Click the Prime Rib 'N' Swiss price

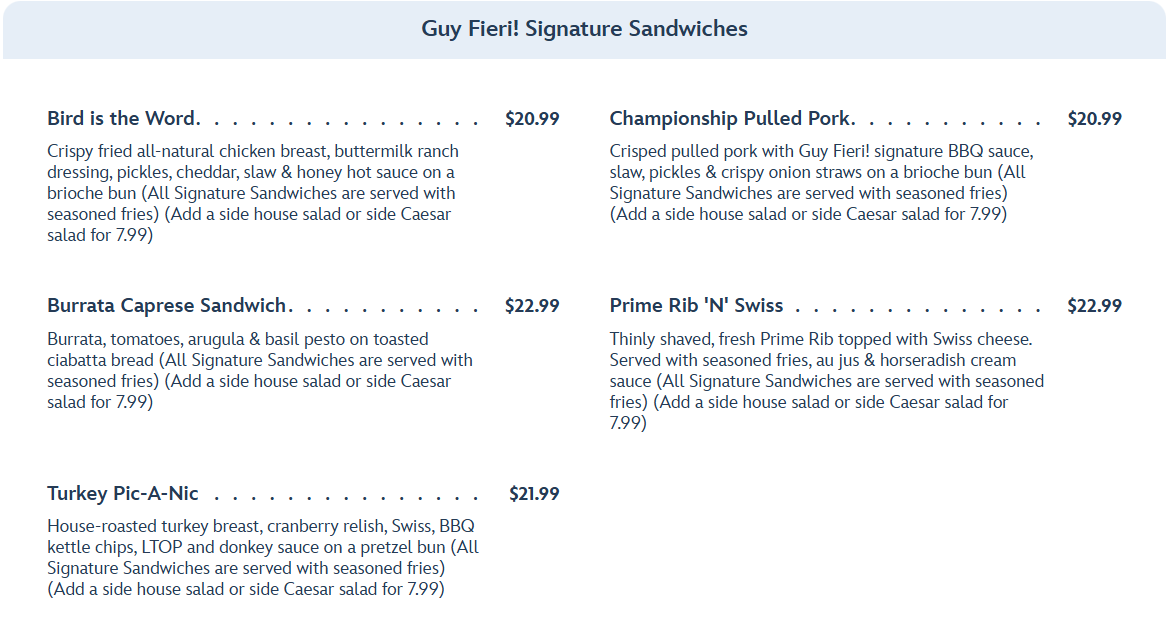tap(1094, 305)
